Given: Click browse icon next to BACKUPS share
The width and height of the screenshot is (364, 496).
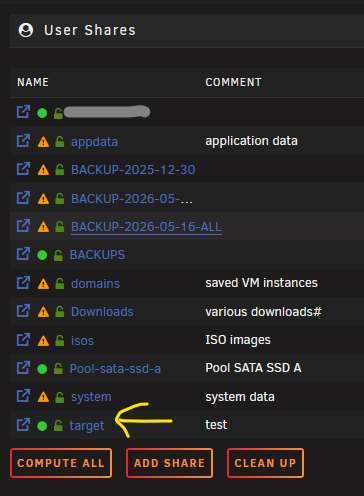Looking at the screenshot, I should [x=23, y=254].
